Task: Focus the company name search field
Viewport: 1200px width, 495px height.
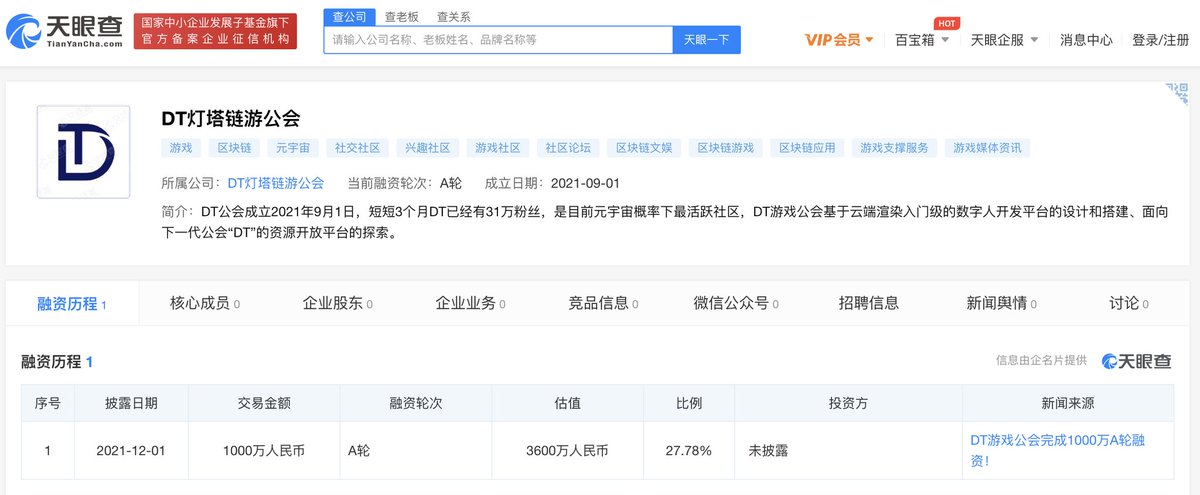Action: (498, 40)
